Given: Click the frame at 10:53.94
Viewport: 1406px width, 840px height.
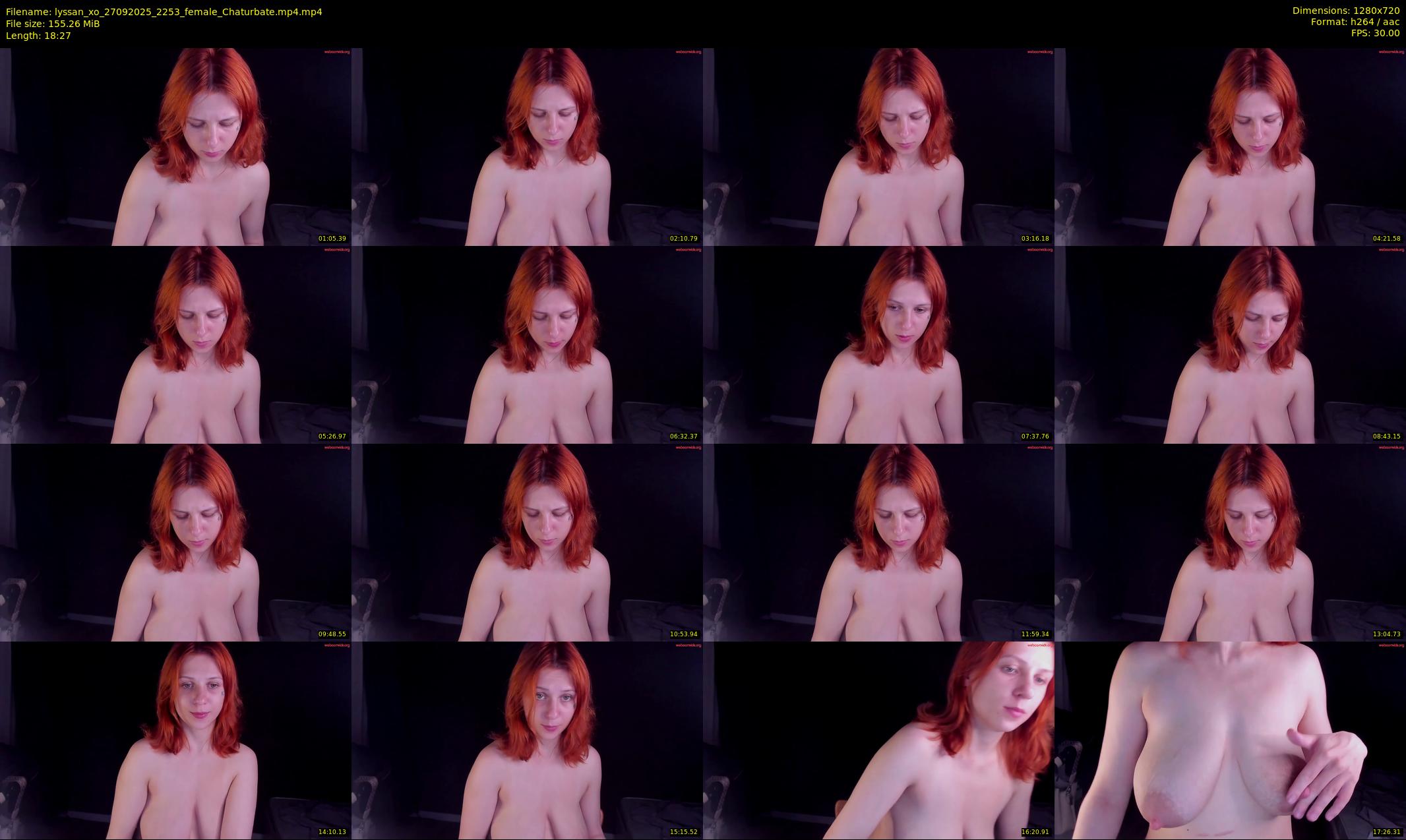Looking at the screenshot, I should coord(527,542).
